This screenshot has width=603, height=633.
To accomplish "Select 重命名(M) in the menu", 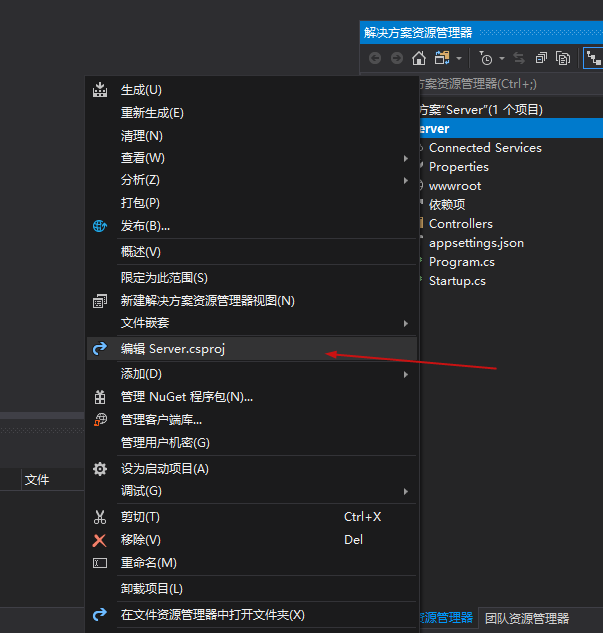I will [x=252, y=563].
